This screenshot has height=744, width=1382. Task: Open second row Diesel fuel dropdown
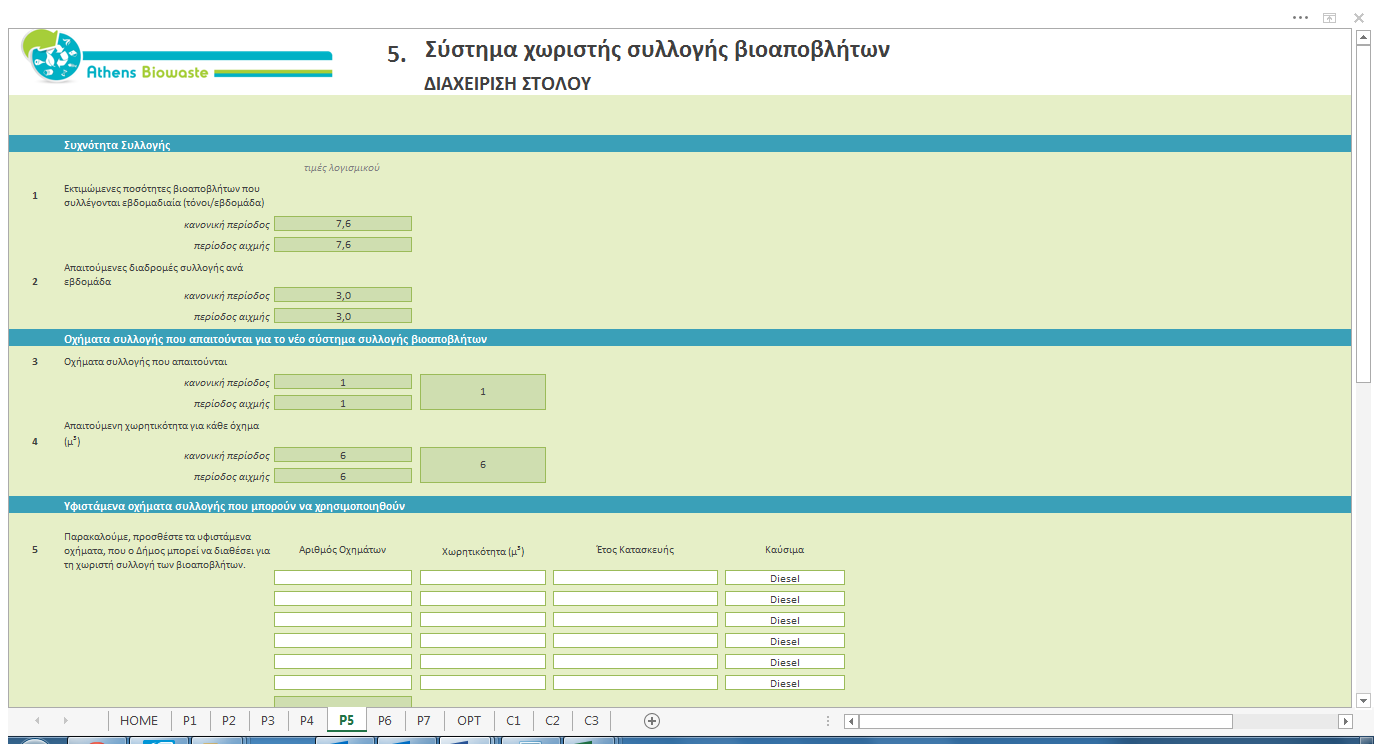tap(785, 599)
